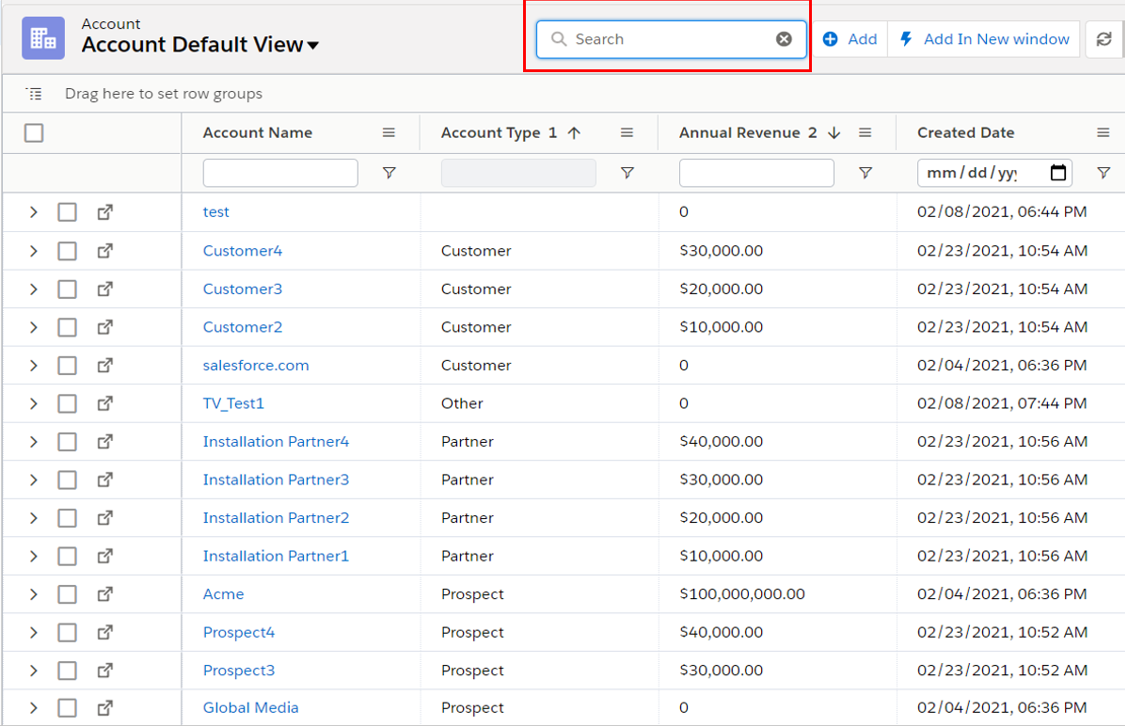1125x726 pixels.
Task: Check the checkbox for salesforce.com row
Action: coord(67,365)
